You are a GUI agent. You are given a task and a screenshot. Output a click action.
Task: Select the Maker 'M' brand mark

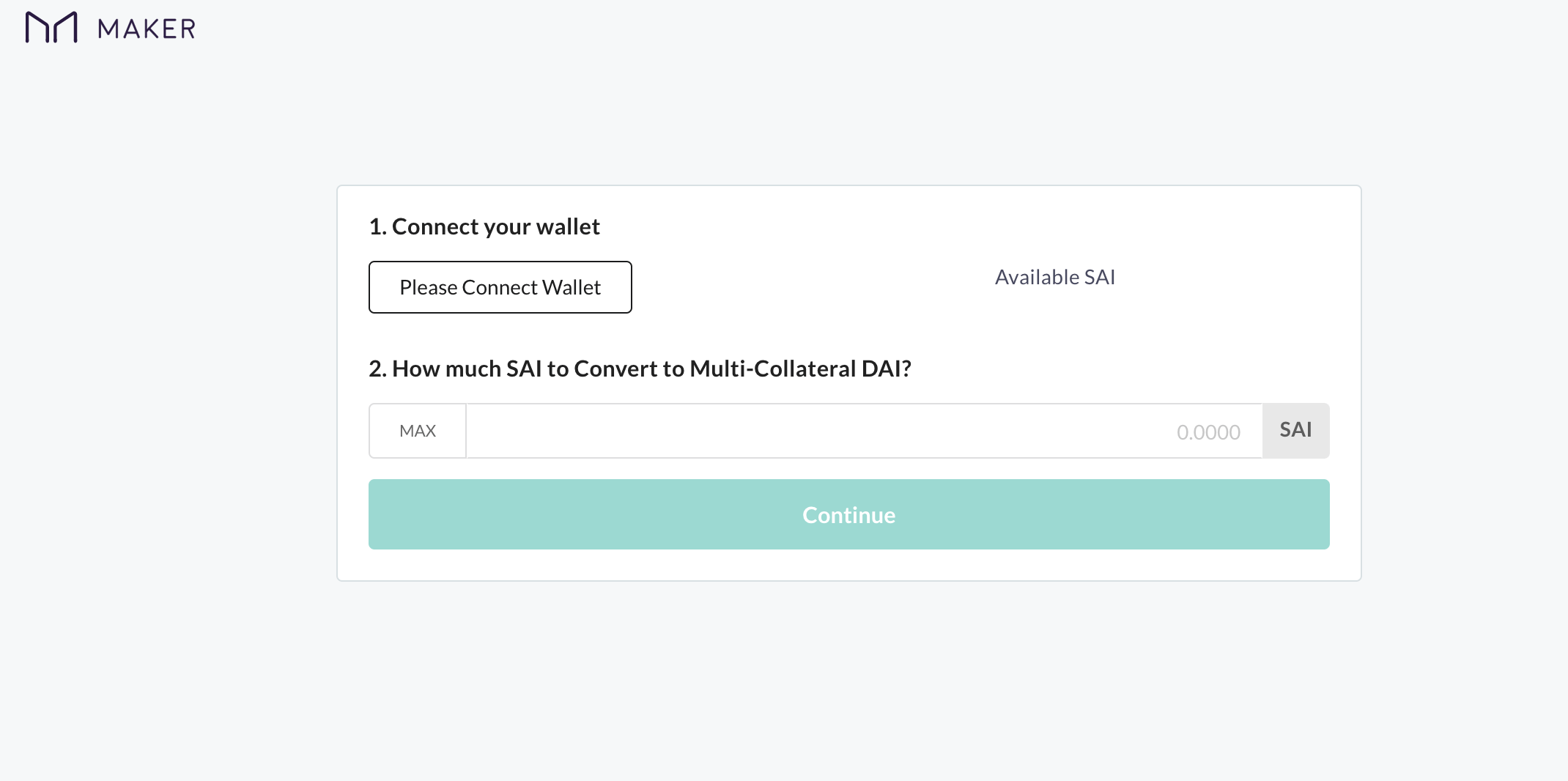pos(52,28)
